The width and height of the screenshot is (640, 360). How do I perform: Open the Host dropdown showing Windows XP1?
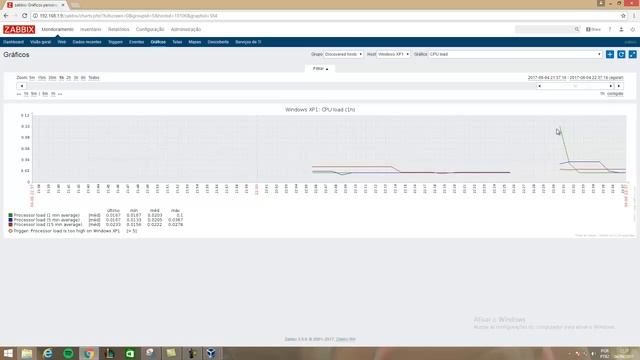(x=393, y=54)
